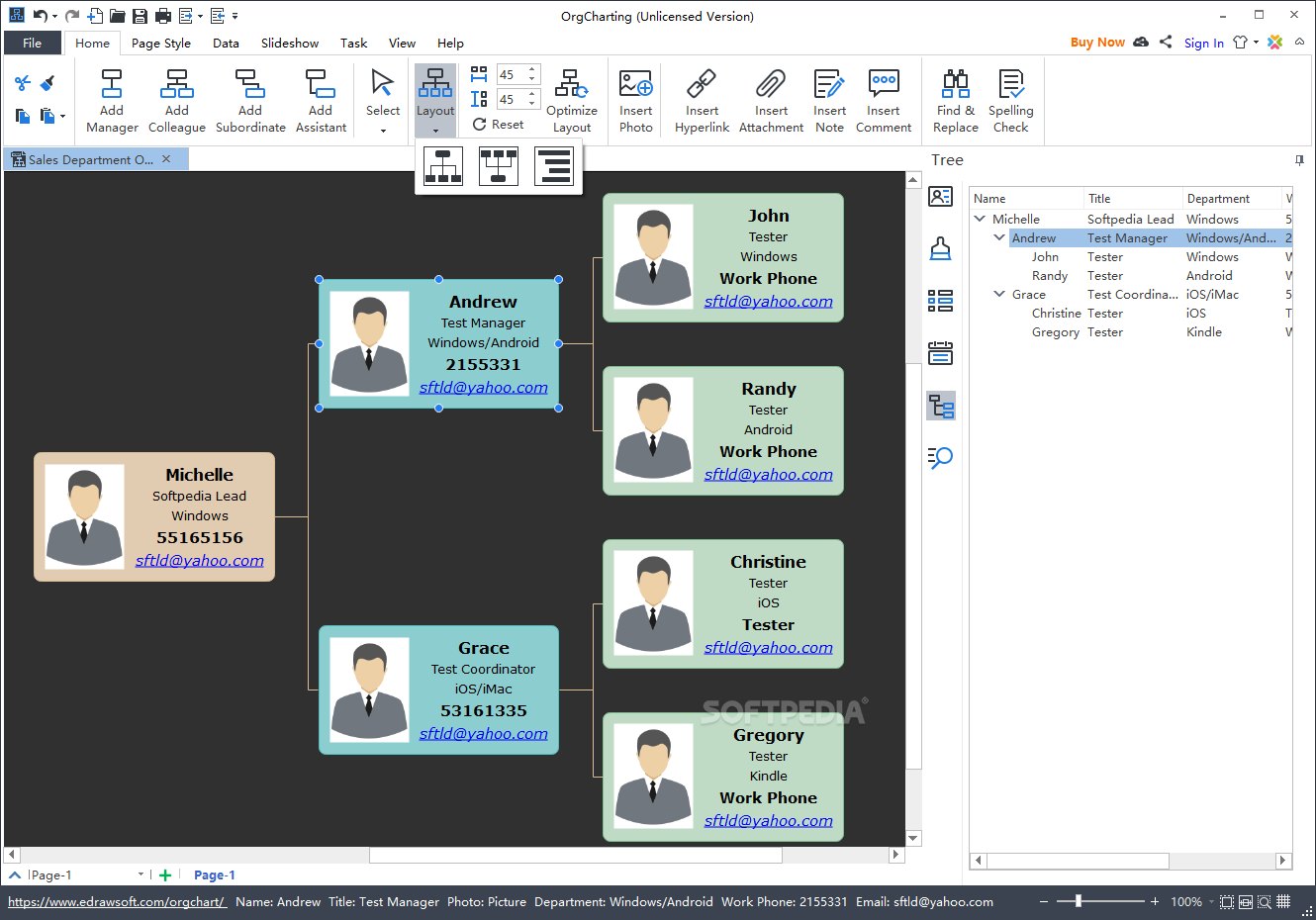Open the File menu
Screen dimensions: 1316x920
tap(33, 43)
